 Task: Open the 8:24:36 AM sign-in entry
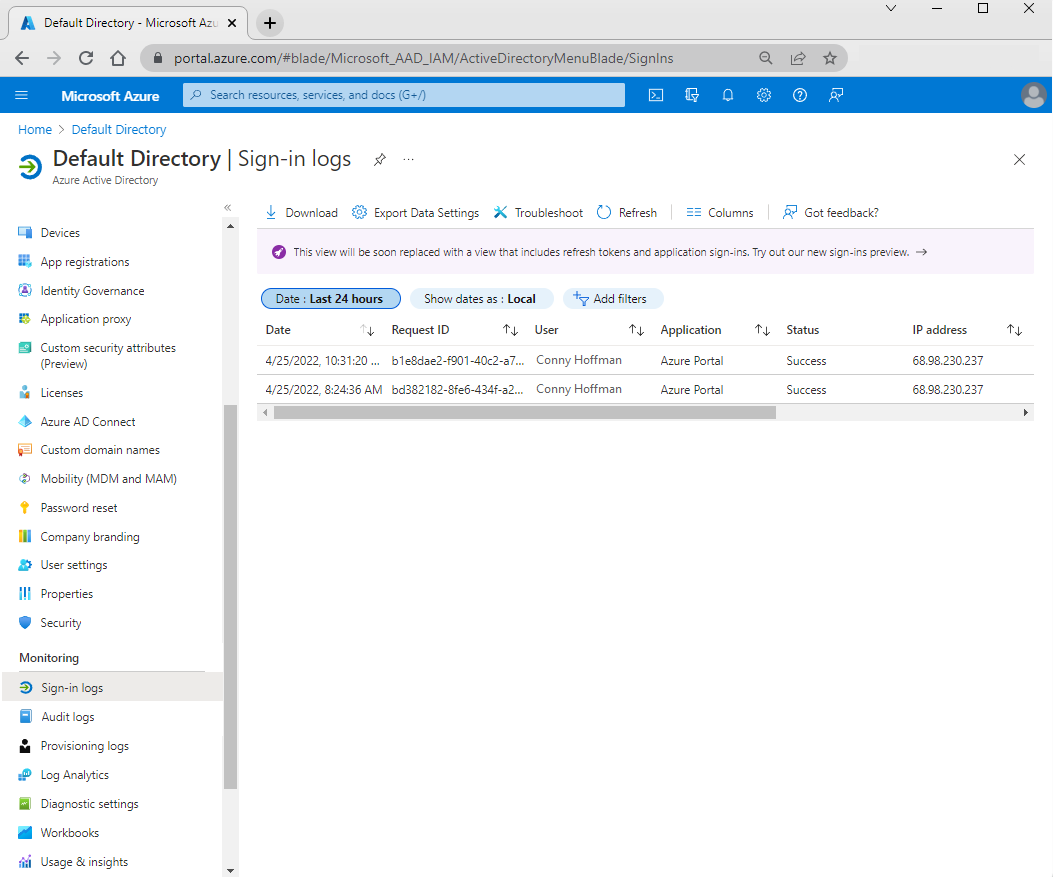[x=645, y=389]
